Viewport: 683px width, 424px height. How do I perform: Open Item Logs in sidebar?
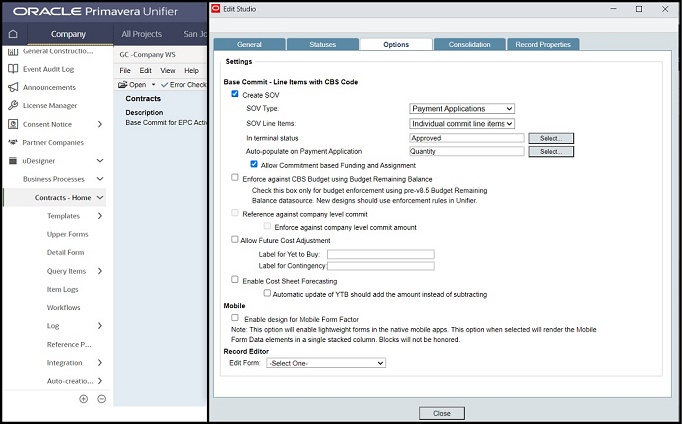62,289
